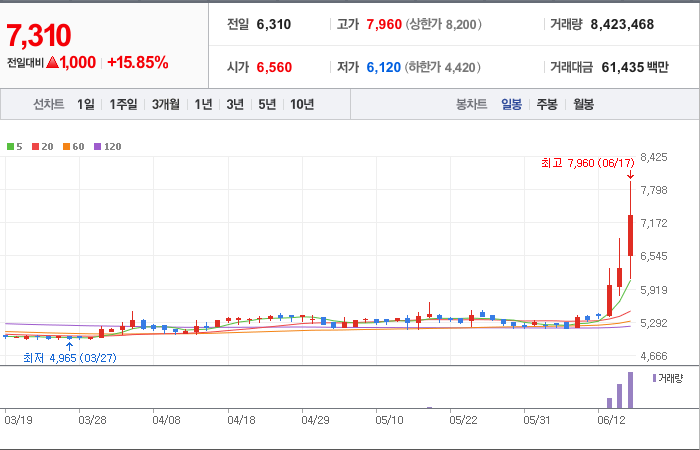The width and height of the screenshot is (700, 450).
Task: Show the 10년 line chart
Action: (302, 104)
